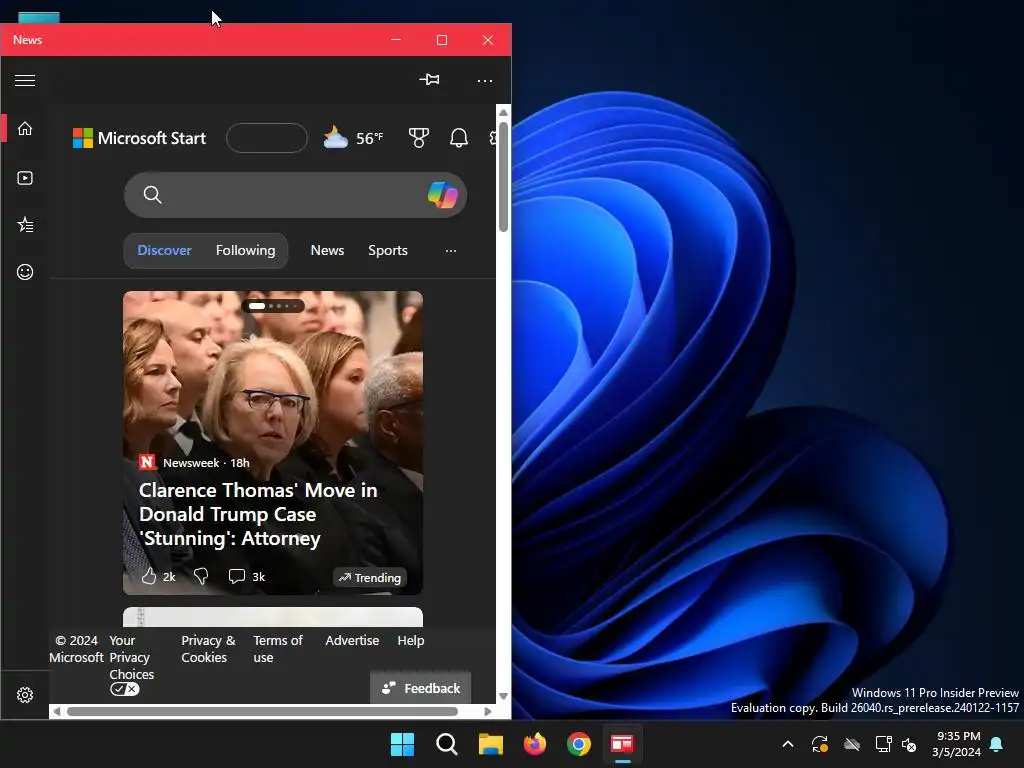The height and width of the screenshot is (768, 1024).
Task: Click the Microsoft Start logo
Action: (x=139, y=138)
